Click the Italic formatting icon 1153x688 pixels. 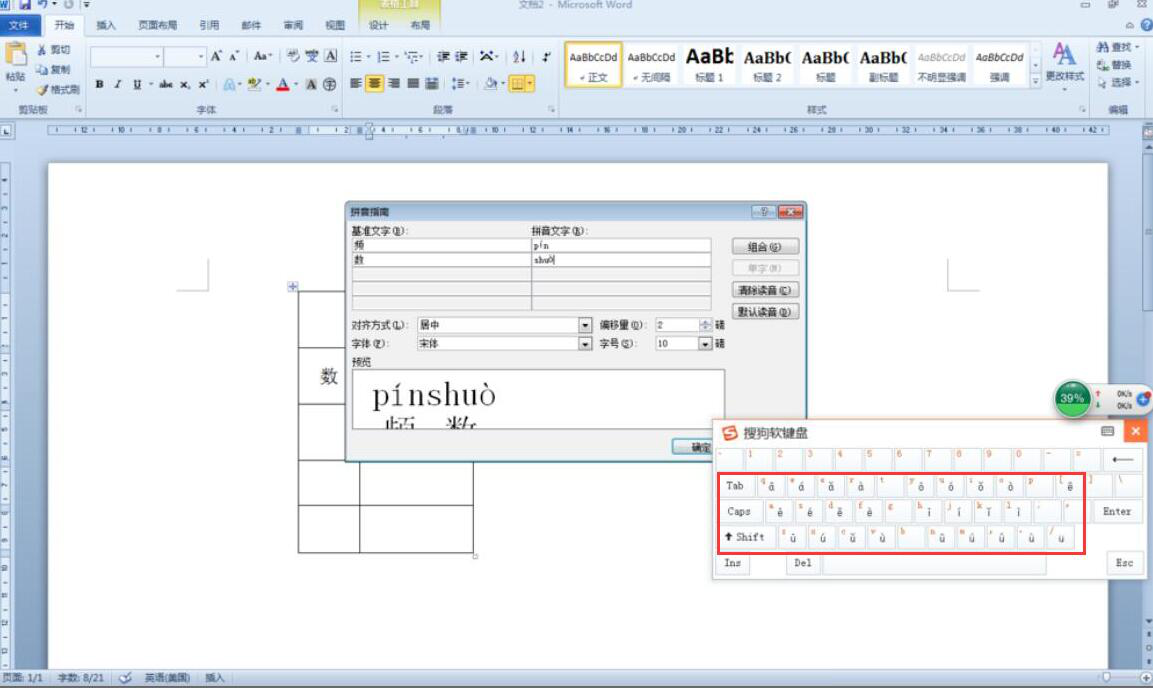tap(117, 84)
